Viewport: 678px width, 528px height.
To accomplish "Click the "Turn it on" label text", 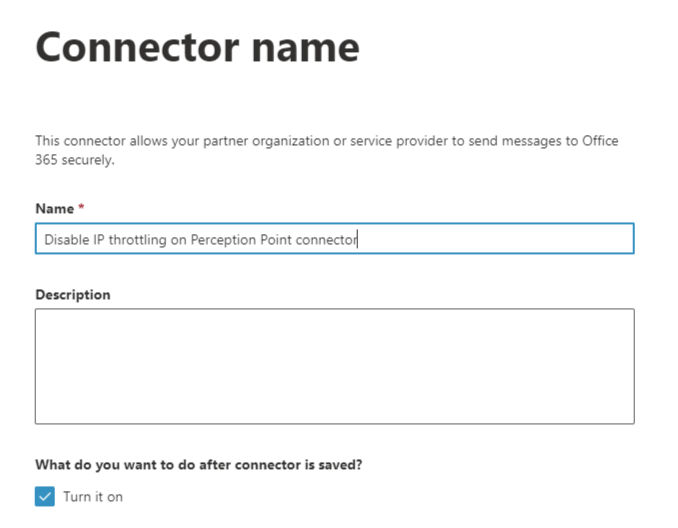I will pyautogui.click(x=93, y=497).
